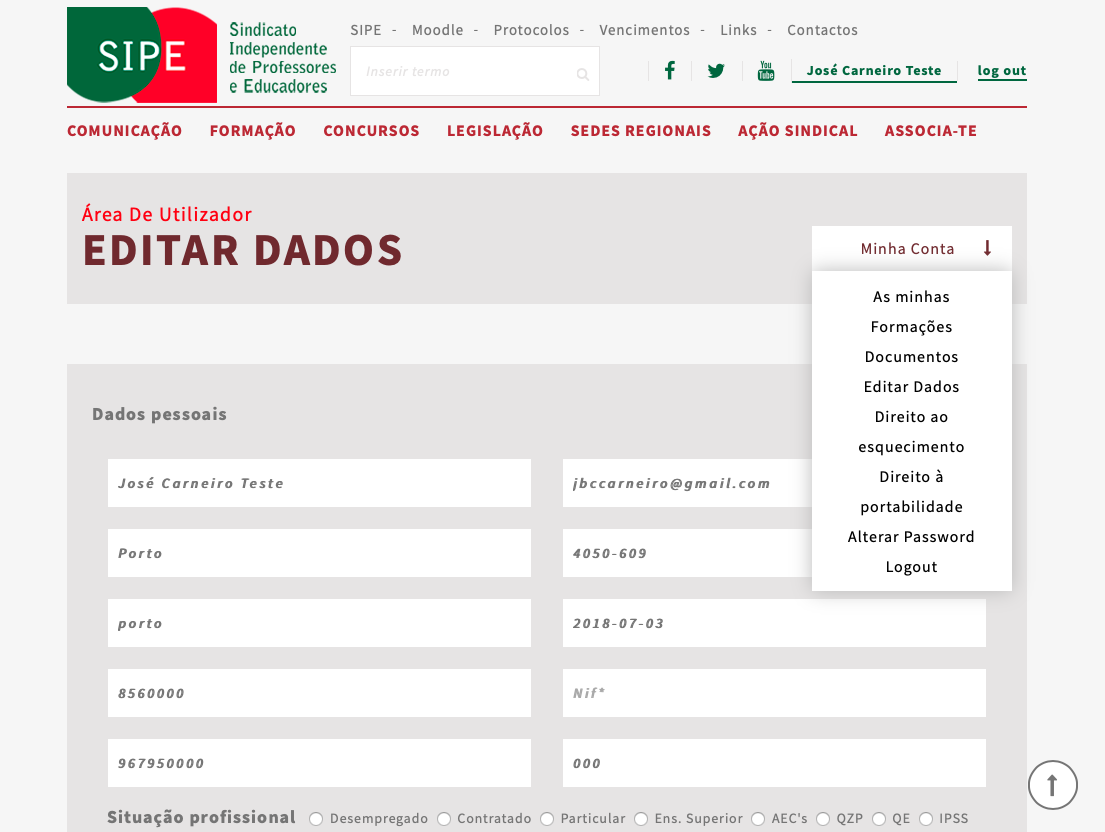This screenshot has height=832, width=1105.
Task: Open the COMUNICAÇÃO menu
Action: [x=125, y=131]
